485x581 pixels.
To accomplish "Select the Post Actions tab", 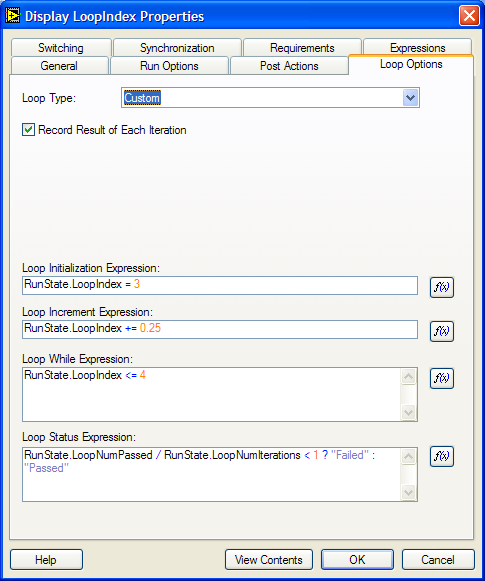I will coord(289,66).
